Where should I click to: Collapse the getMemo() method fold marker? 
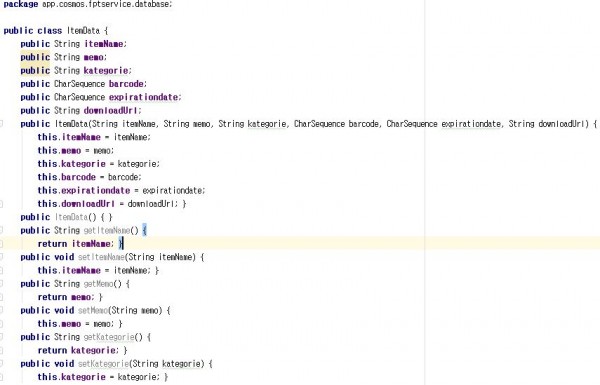1,284
